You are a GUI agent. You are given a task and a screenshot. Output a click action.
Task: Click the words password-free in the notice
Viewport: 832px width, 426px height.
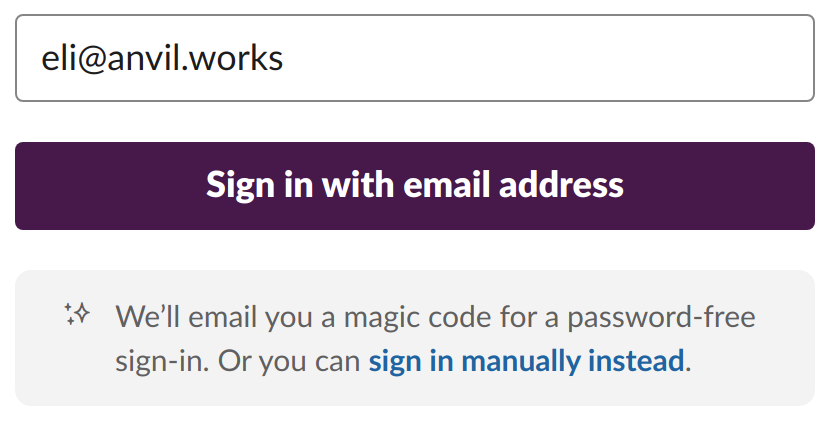click(x=661, y=318)
